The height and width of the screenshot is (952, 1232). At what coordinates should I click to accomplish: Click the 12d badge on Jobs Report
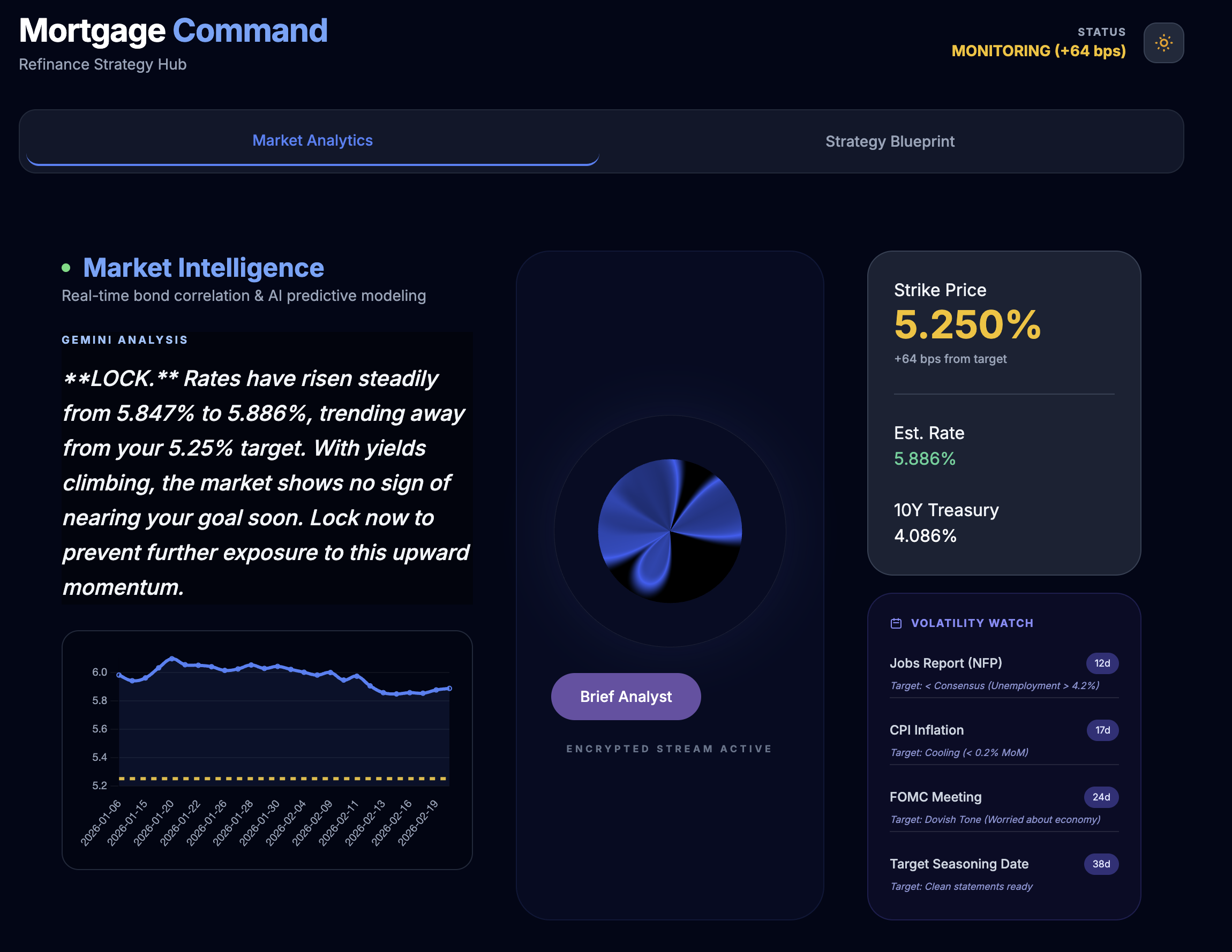point(1102,663)
